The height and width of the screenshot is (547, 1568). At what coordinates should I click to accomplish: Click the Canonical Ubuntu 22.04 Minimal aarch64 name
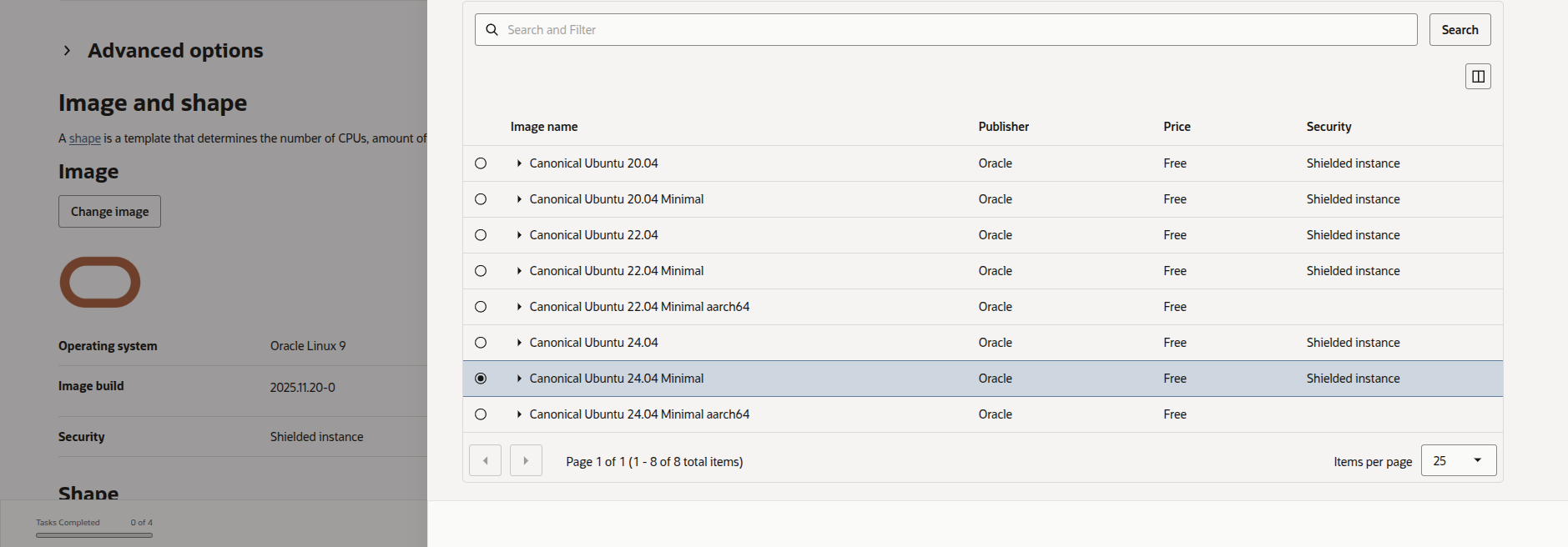[x=640, y=307]
